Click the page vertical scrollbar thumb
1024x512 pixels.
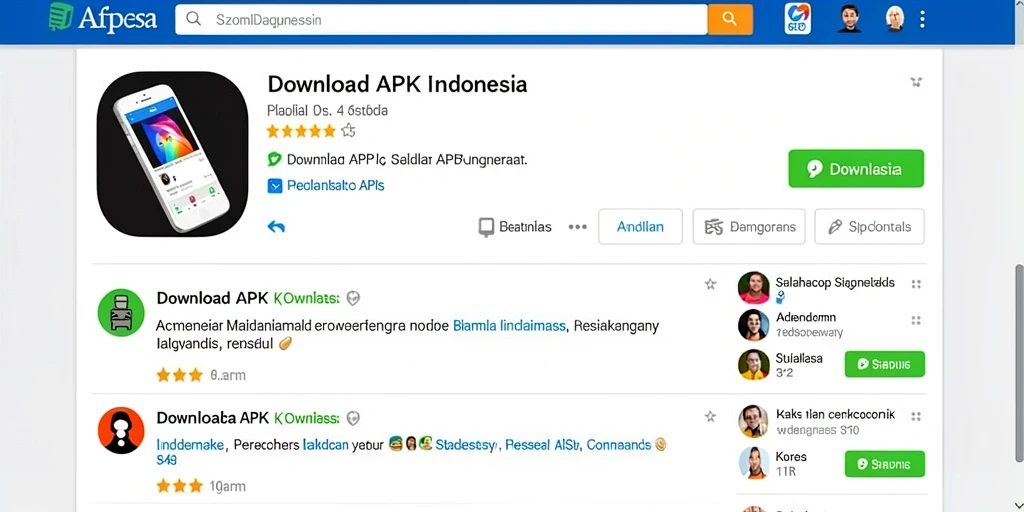[1019, 362]
